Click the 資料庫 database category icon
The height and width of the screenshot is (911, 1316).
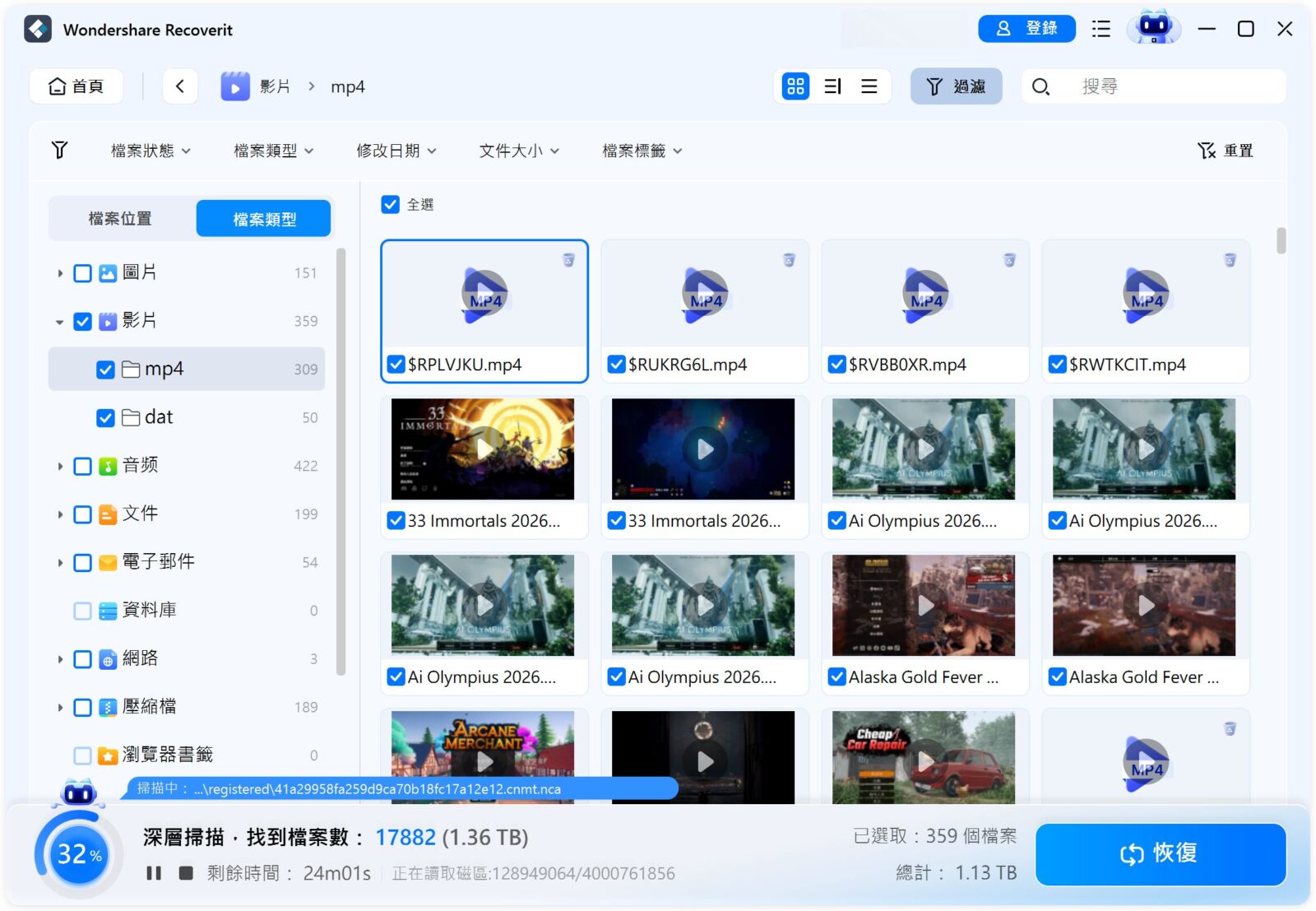tap(108, 611)
